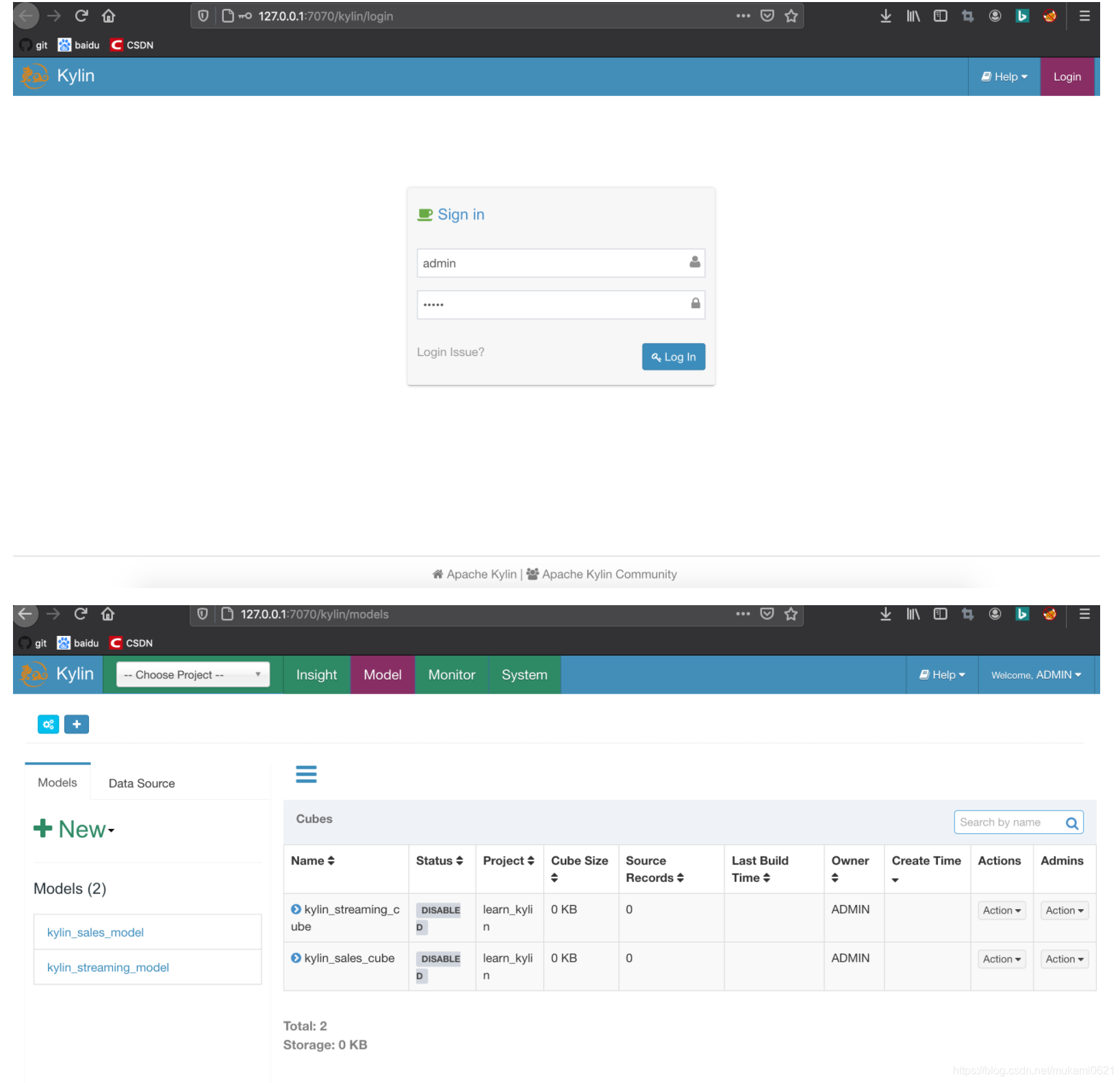Focus the password field

[x=561, y=305]
